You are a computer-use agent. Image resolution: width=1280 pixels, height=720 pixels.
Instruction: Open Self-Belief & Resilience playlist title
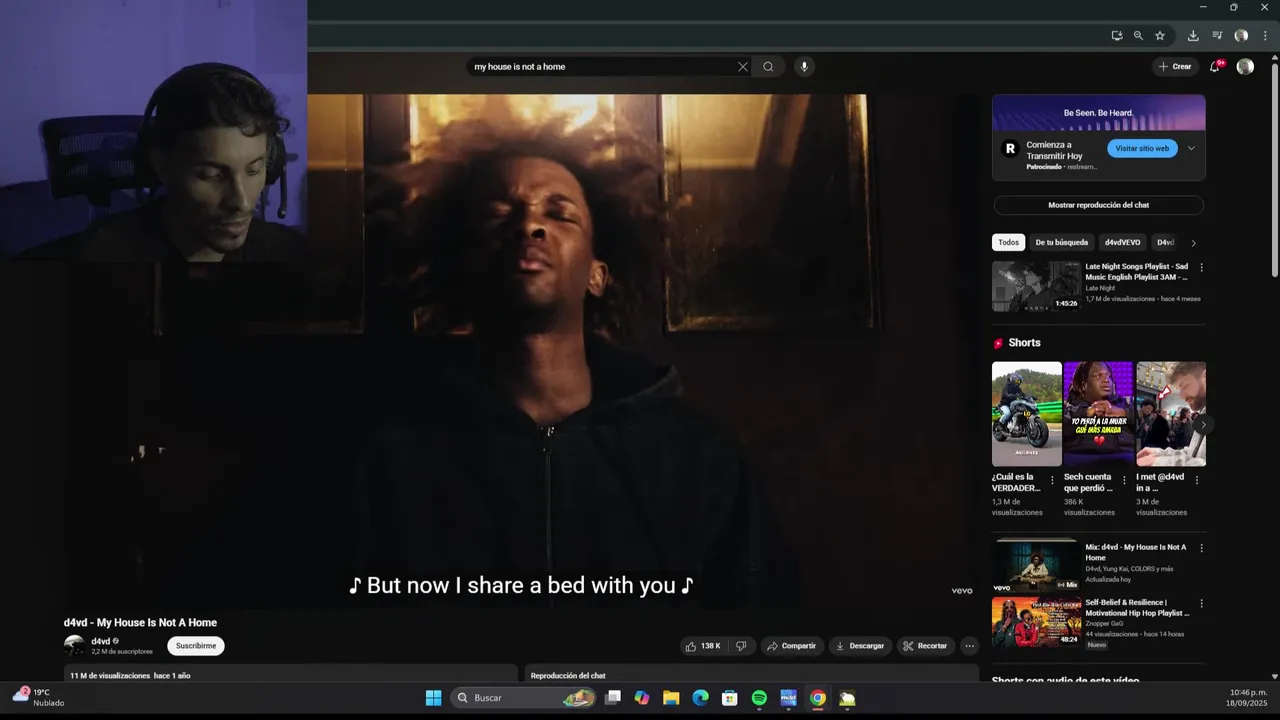tap(1137, 608)
